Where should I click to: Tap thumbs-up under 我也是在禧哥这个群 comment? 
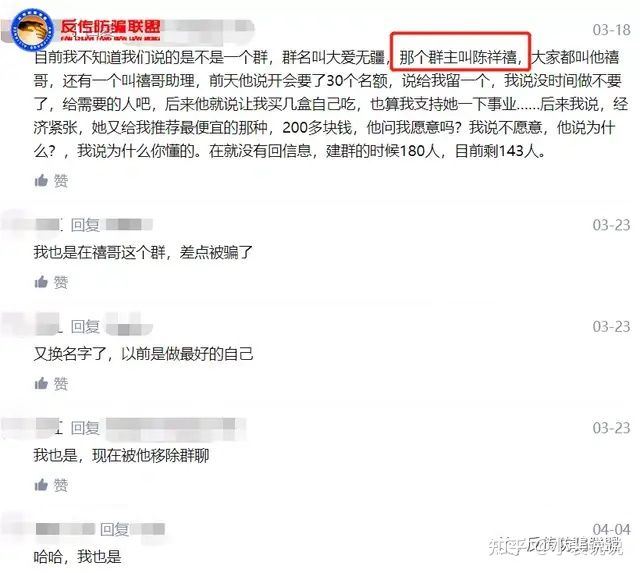coord(41,281)
